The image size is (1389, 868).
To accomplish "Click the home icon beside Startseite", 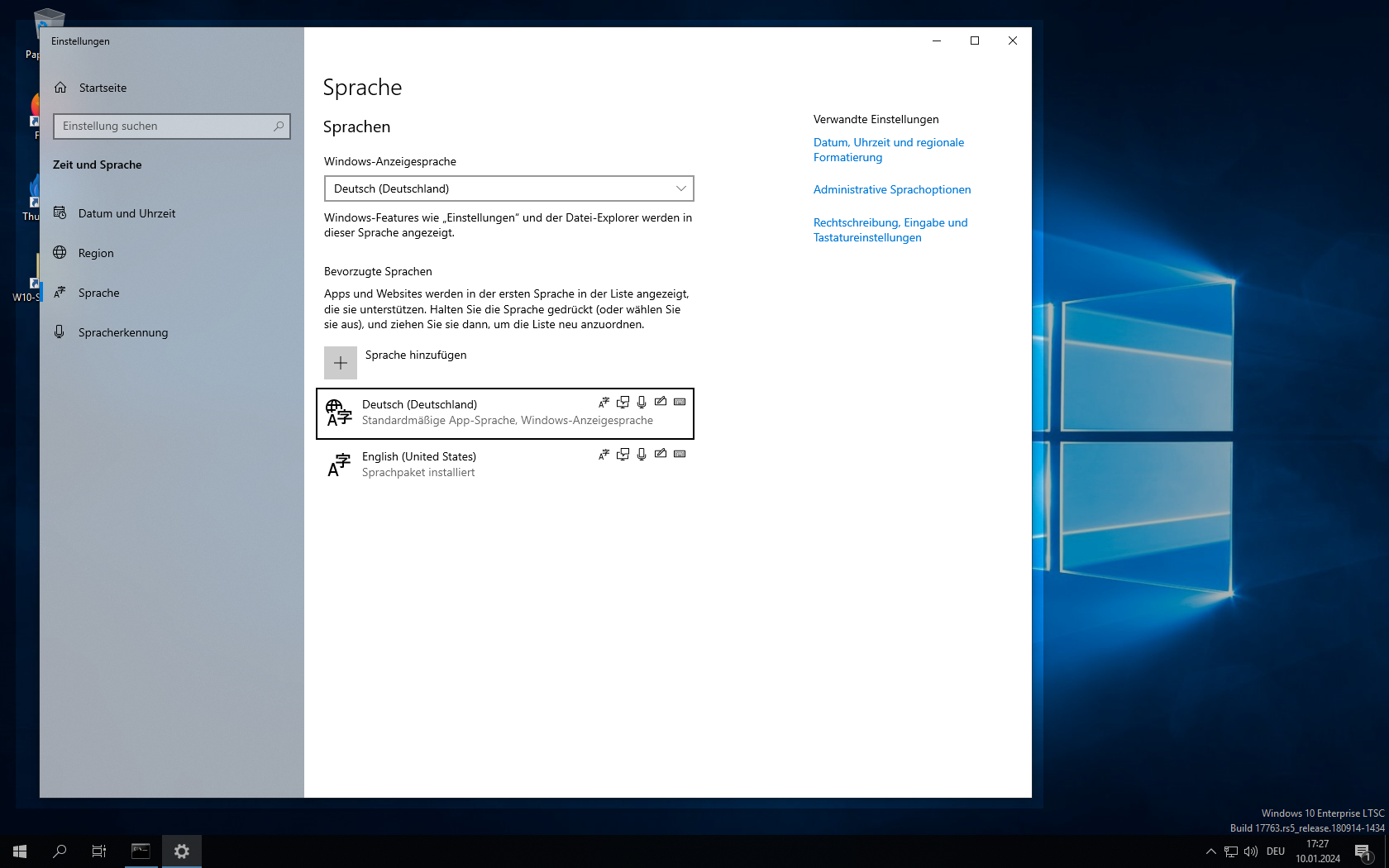I will pyautogui.click(x=60, y=88).
